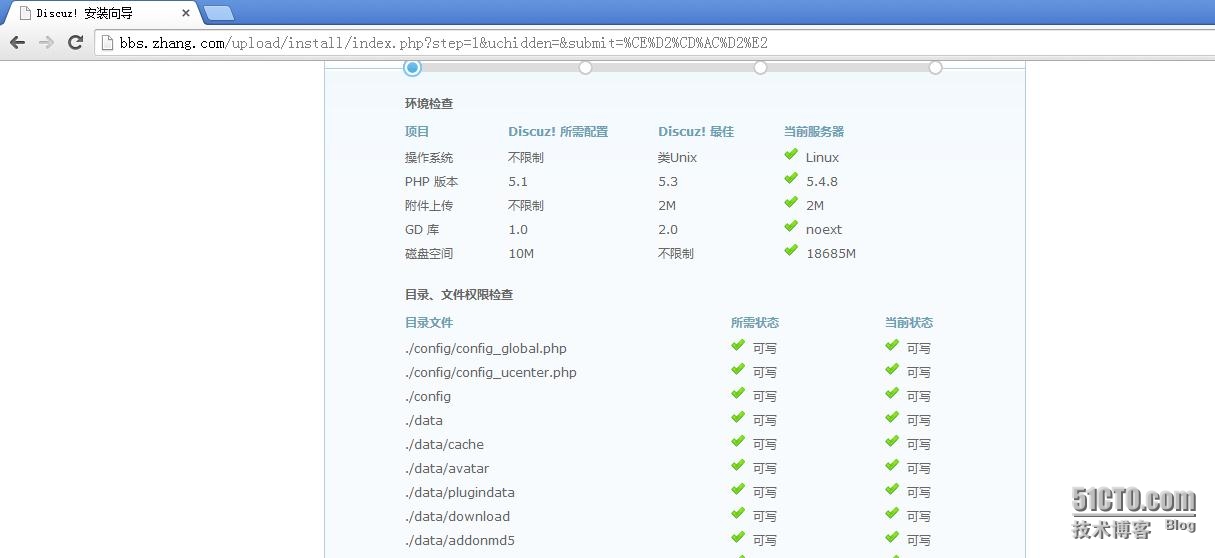Click the ./data/plugindata directory name
This screenshot has height=558, width=1215.
460,493
